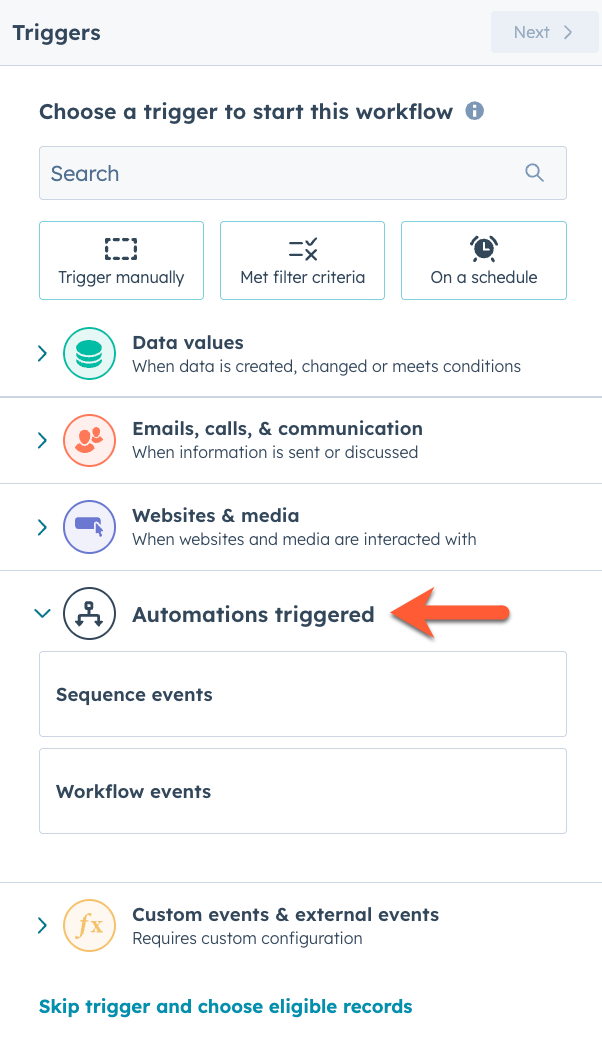Select the Sequence events trigger
This screenshot has height=1060, width=602.
click(x=300, y=694)
